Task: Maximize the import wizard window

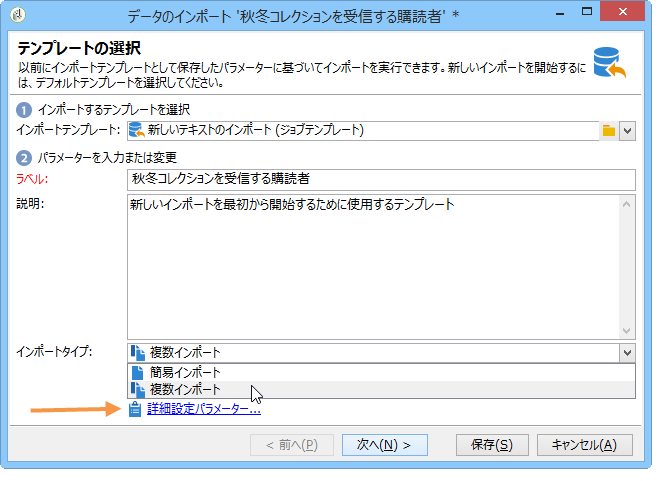Action: [x=587, y=12]
